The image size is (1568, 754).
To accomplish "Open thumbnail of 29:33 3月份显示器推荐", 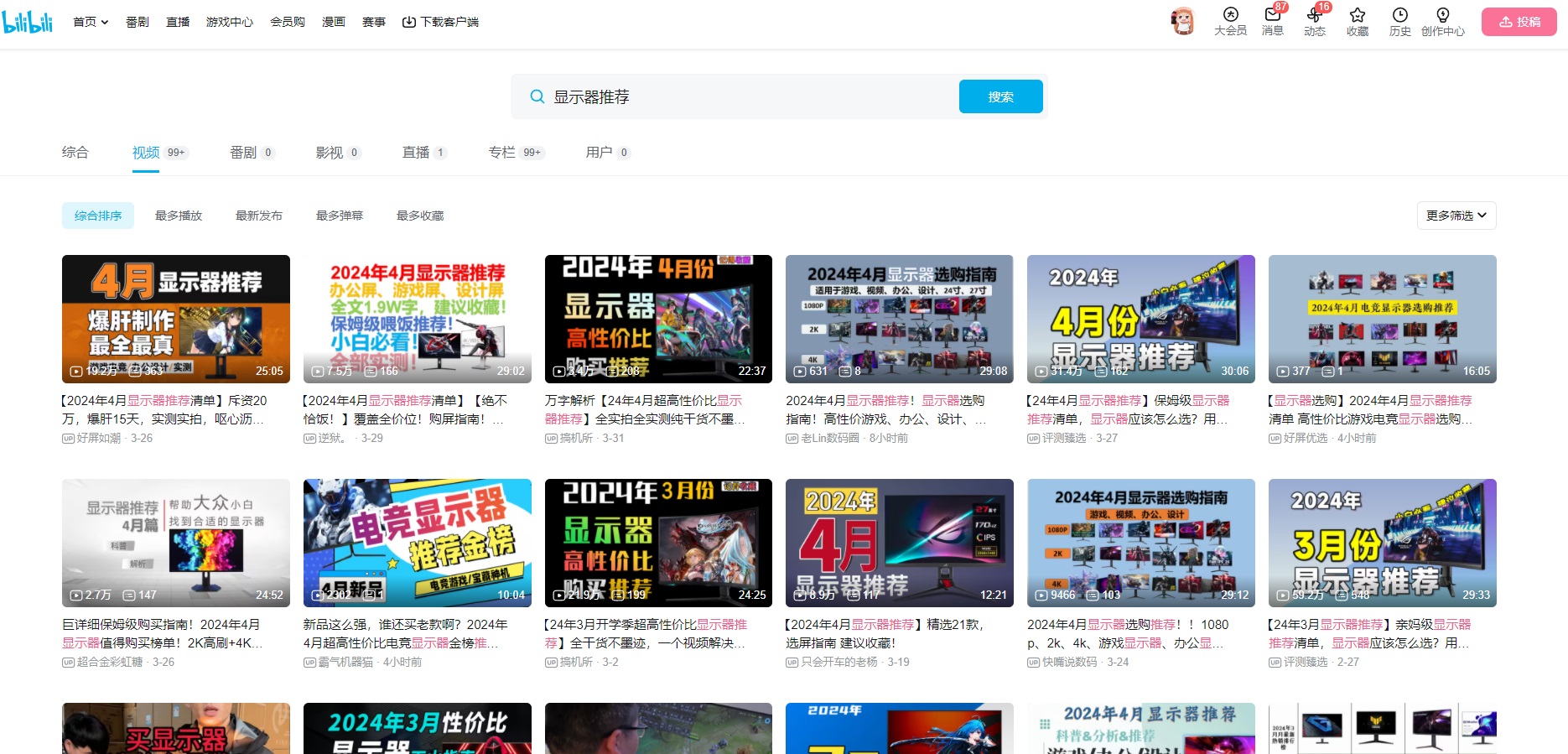I will click(x=1383, y=543).
